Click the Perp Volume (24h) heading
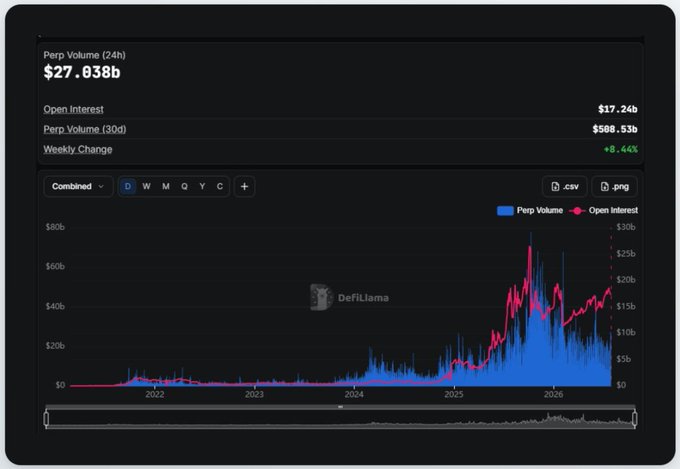 point(85,55)
